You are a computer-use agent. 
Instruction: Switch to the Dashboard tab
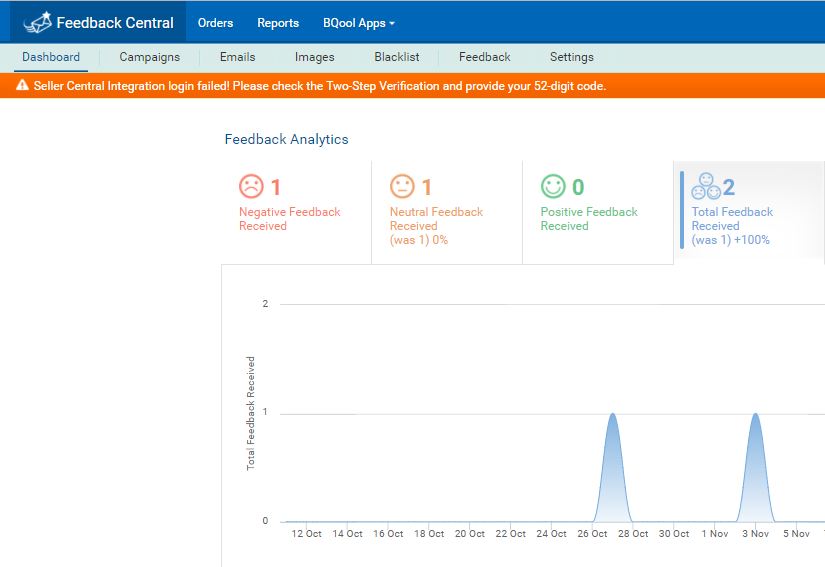[51, 57]
